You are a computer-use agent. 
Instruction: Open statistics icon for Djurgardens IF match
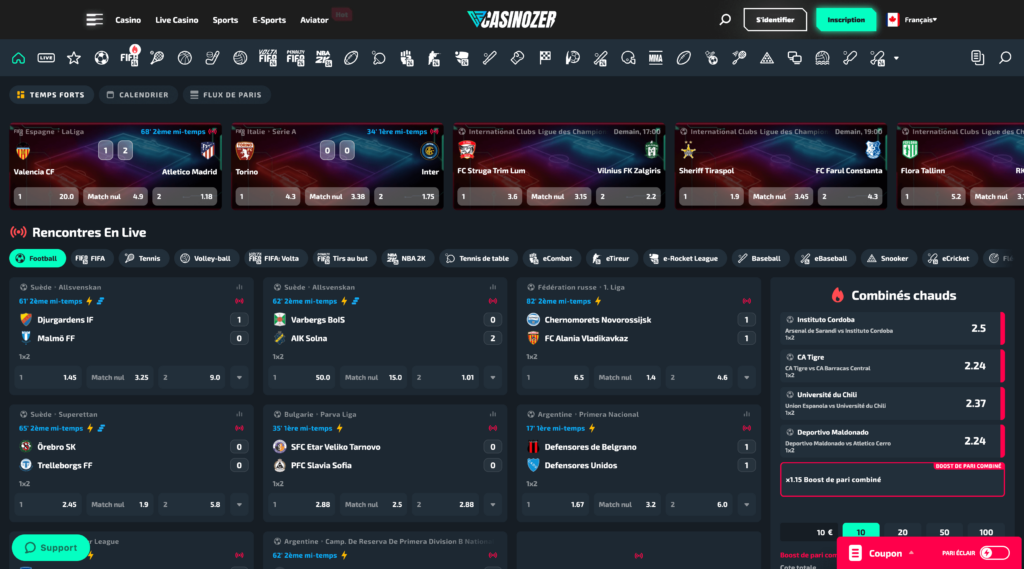239,287
